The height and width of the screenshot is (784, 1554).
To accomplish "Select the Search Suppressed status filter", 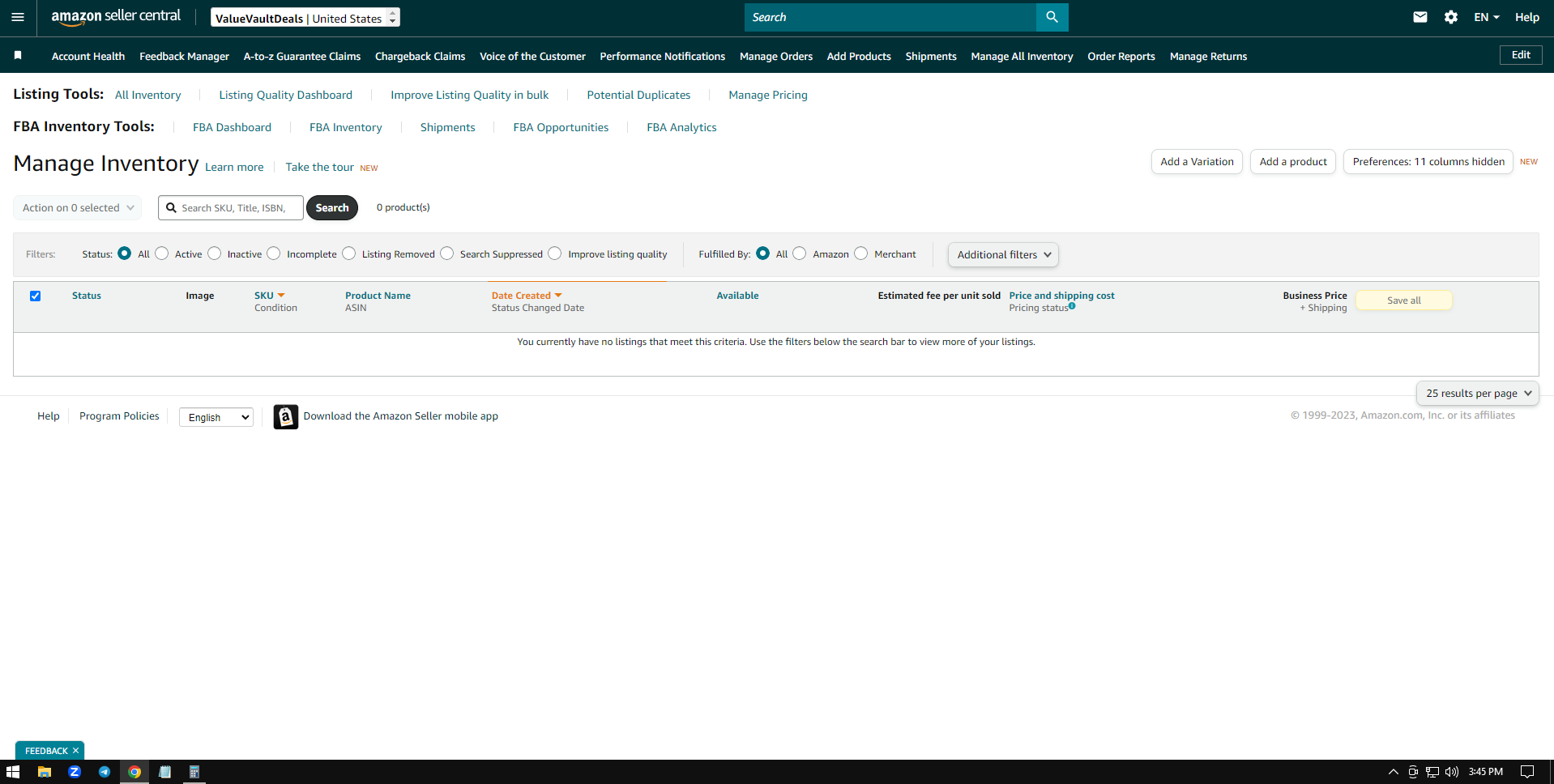I will pyautogui.click(x=447, y=254).
